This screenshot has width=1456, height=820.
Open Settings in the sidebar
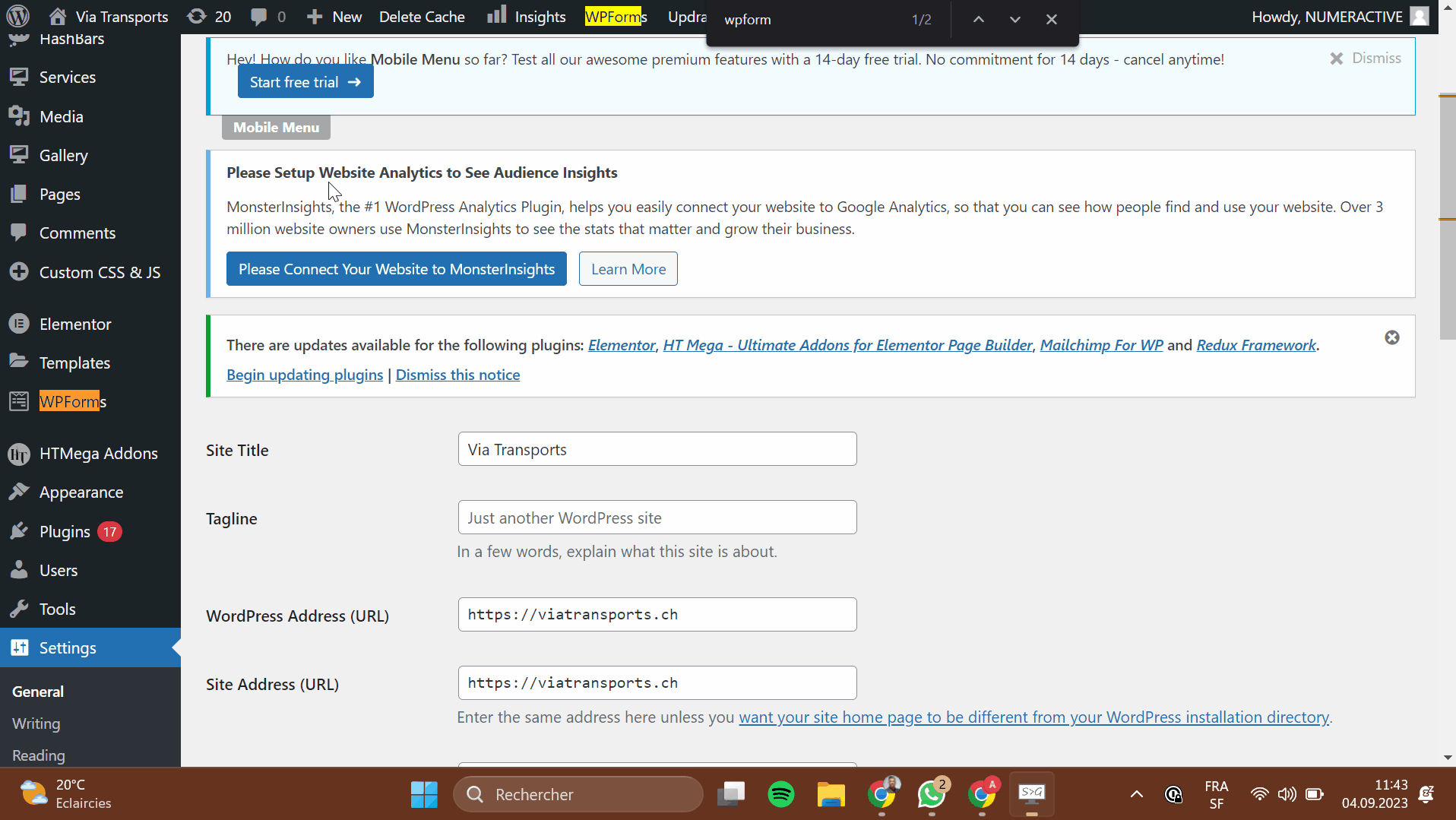click(x=90, y=647)
